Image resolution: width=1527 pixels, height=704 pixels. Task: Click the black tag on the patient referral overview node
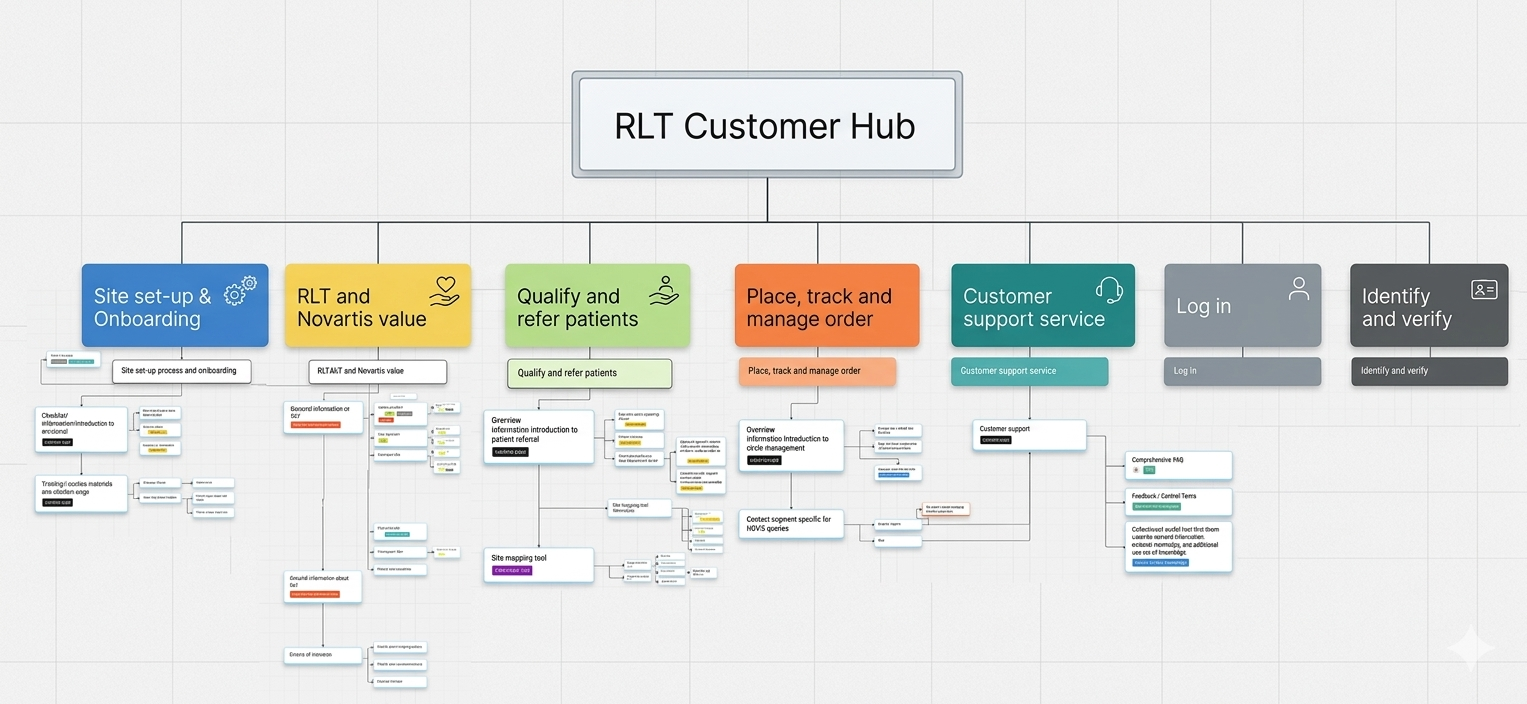coord(510,452)
